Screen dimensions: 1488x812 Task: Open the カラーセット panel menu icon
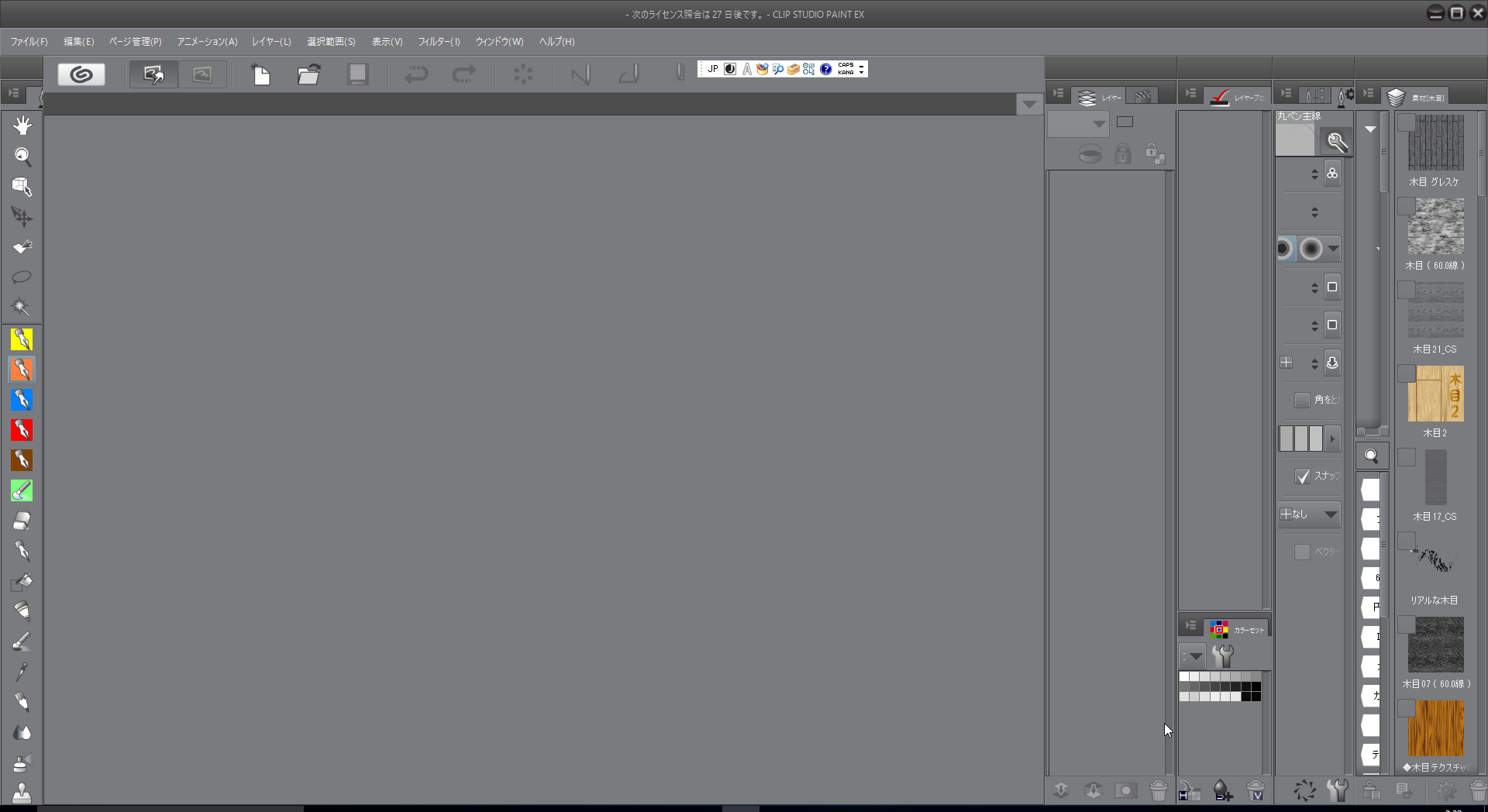pos(1190,625)
